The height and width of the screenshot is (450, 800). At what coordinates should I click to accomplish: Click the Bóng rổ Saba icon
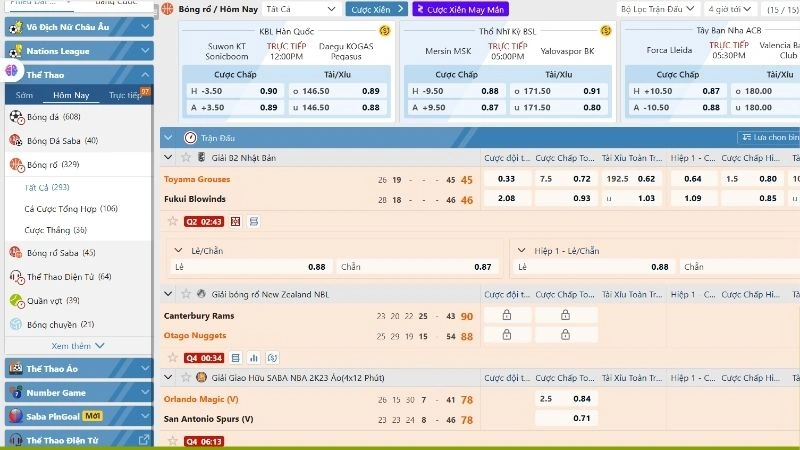[16, 253]
